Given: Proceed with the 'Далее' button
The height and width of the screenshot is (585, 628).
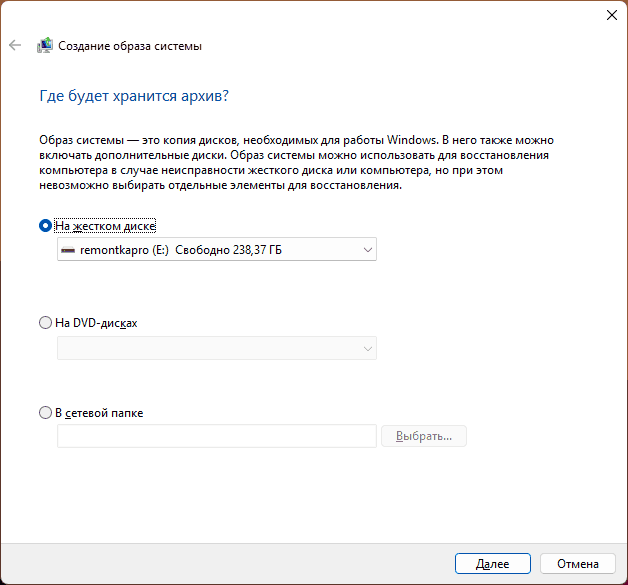Looking at the screenshot, I should (x=493, y=564).
